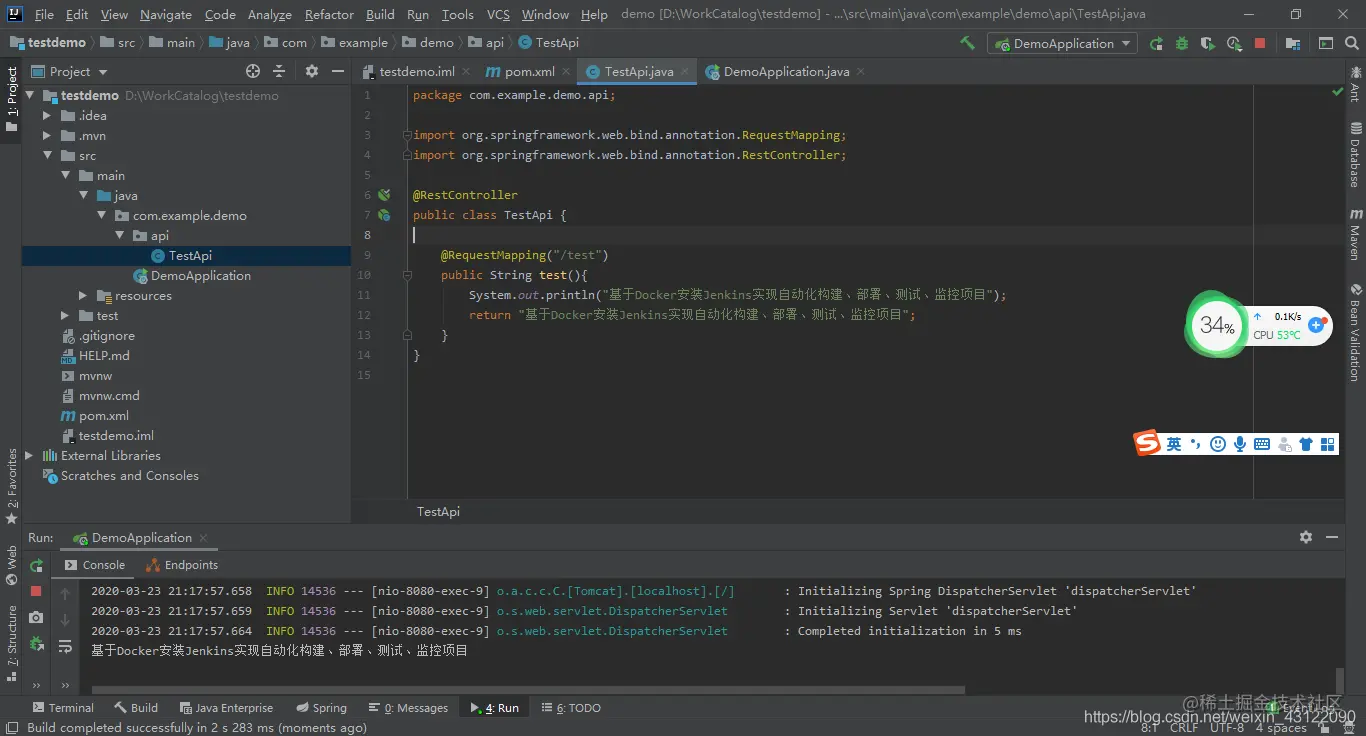Open Run panel settings gear
This screenshot has height=736, width=1366.
pos(1306,537)
